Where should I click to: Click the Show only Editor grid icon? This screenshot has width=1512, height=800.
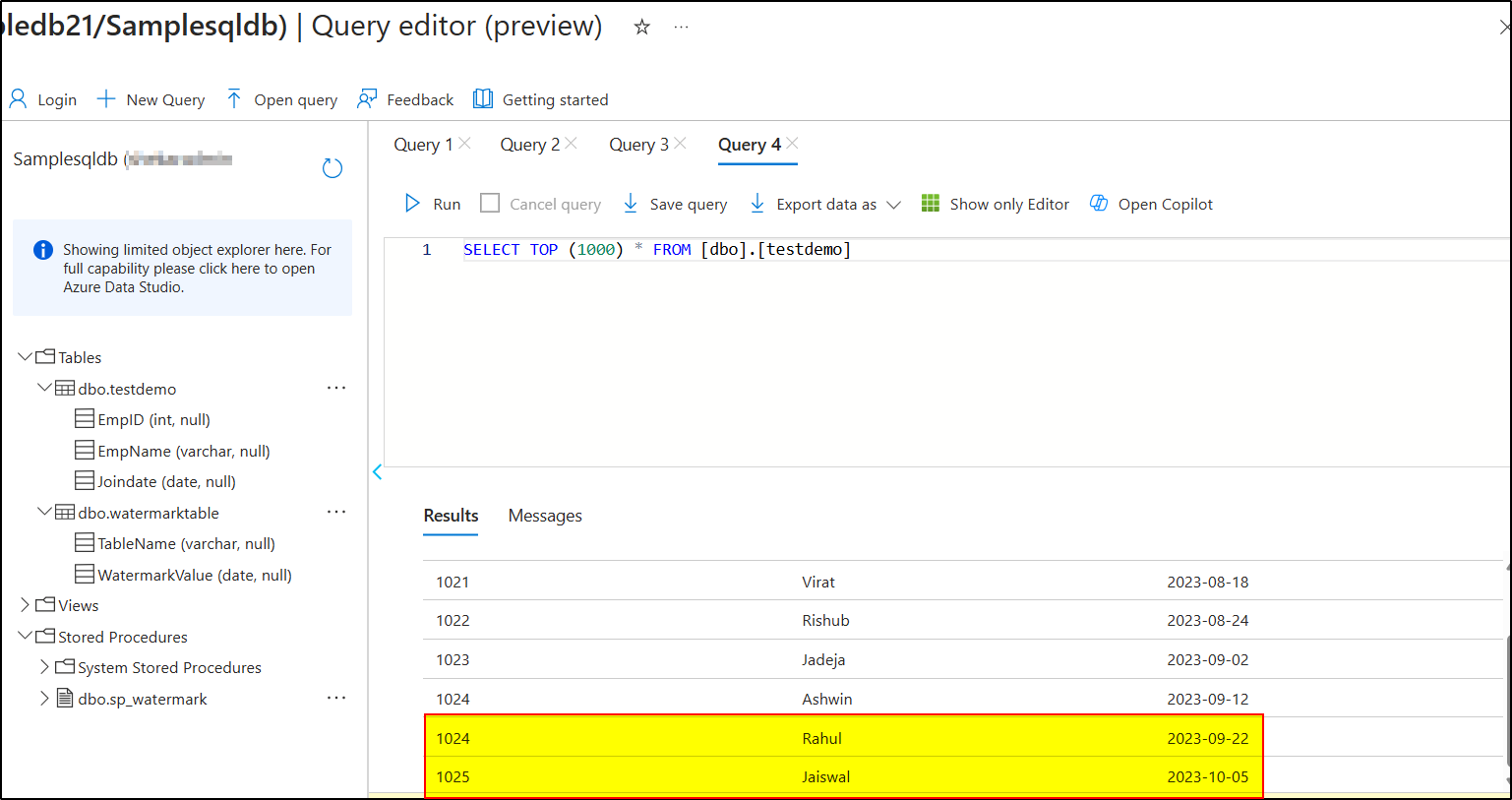tap(931, 203)
